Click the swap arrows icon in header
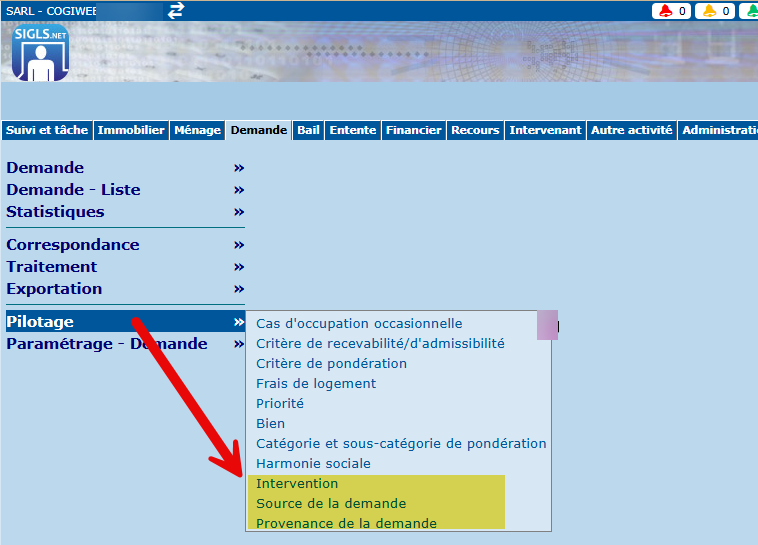The width and height of the screenshot is (758, 545). [x=176, y=10]
